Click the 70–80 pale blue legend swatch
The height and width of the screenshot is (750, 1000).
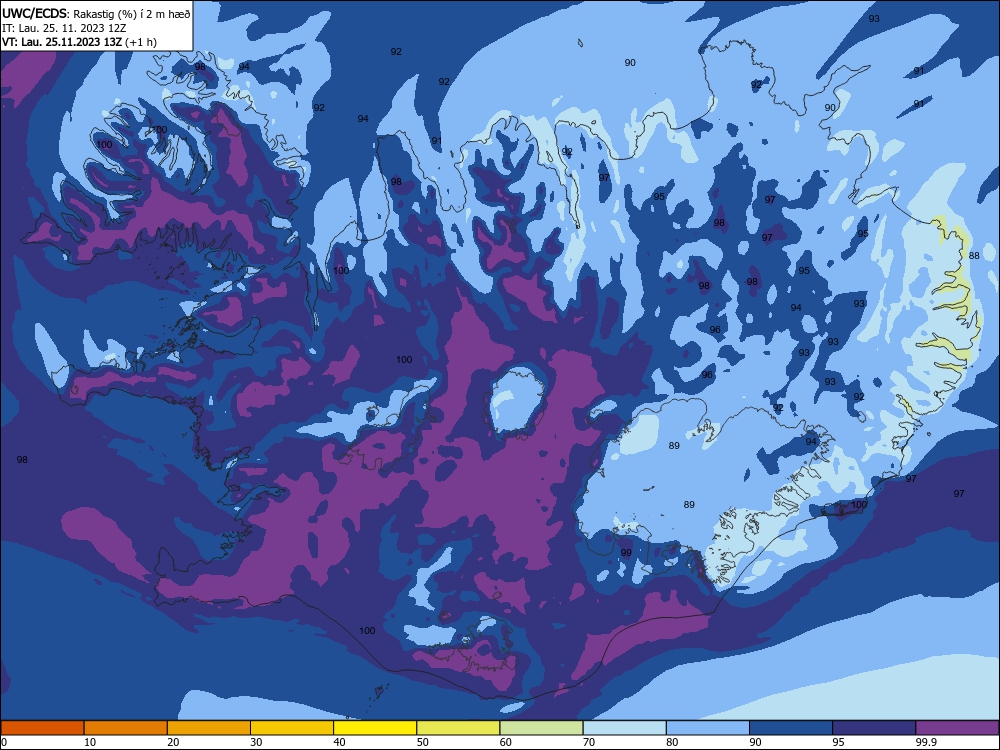click(624, 727)
